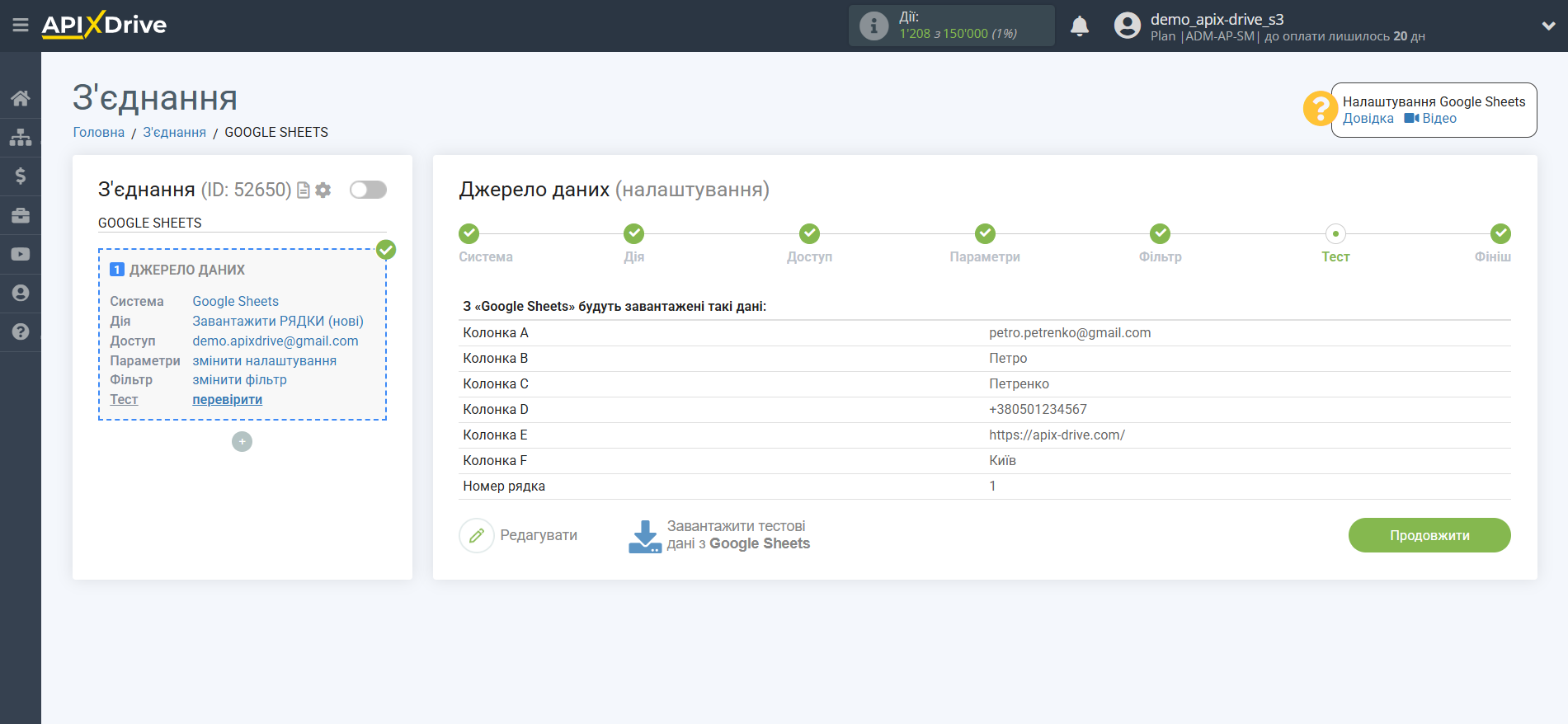Image resolution: width=1568 pixels, height=724 pixels.
Task: Click the ДЖЕРЕЛО ДАНИХ block header
Action: 187,270
